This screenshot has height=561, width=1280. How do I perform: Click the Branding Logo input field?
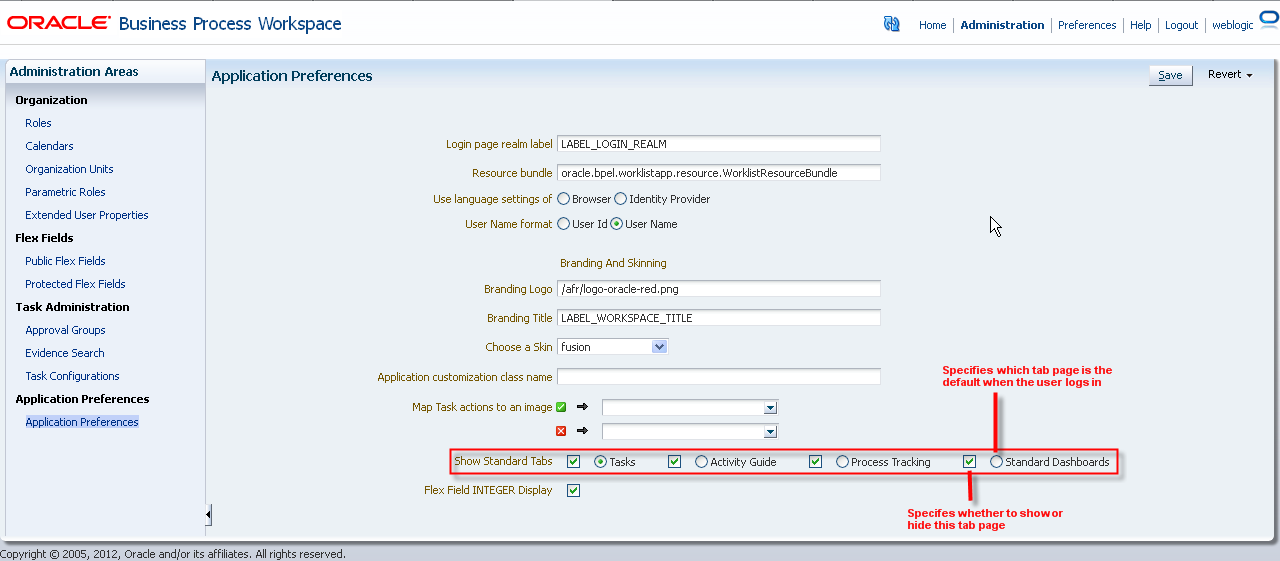pos(718,289)
